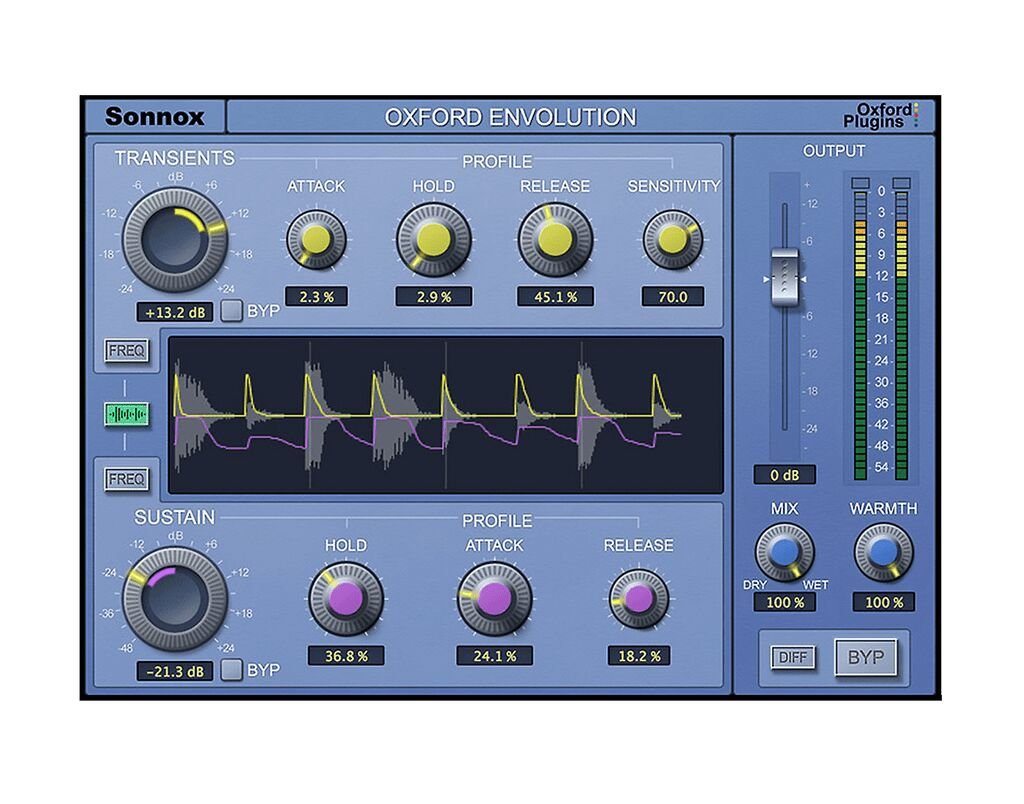Click the Mix dry/wet knob
Image resolution: width=1024 pixels, height=804 pixels.
(x=784, y=553)
